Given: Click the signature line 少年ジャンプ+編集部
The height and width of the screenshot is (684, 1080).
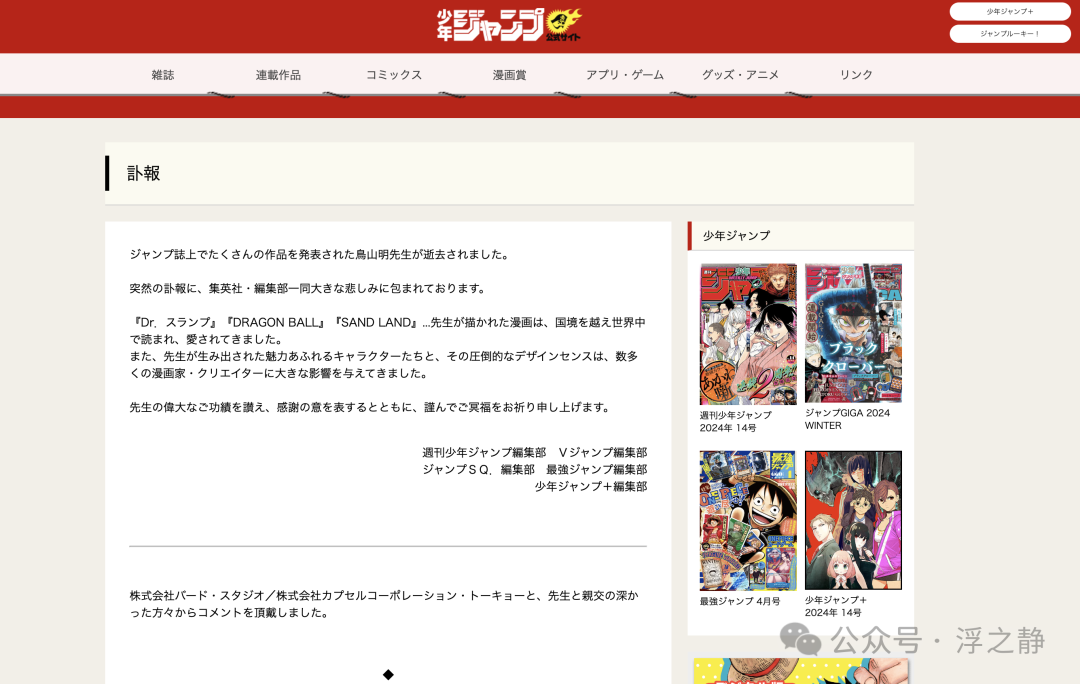Looking at the screenshot, I should (591, 486).
